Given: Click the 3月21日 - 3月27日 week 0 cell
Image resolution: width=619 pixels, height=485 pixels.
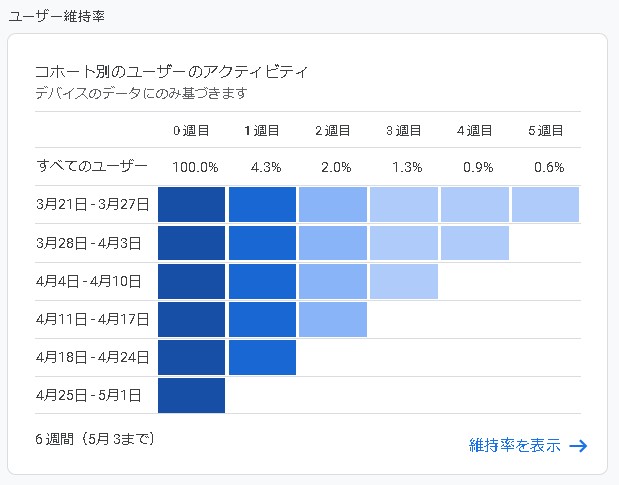Looking at the screenshot, I should 191,204.
